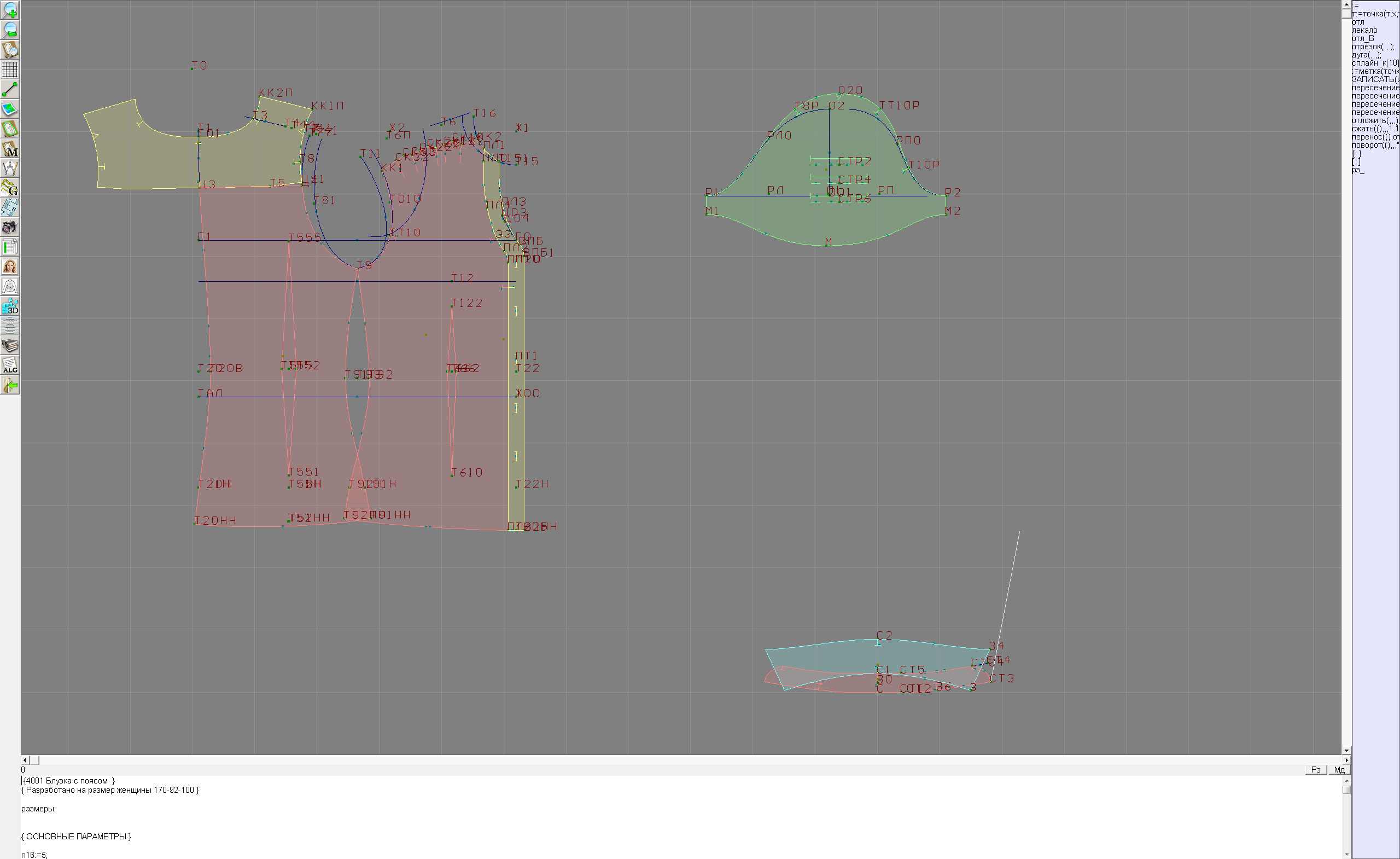Insert the лекало command snippet
This screenshot has height=859, width=1400.
click(1365, 30)
